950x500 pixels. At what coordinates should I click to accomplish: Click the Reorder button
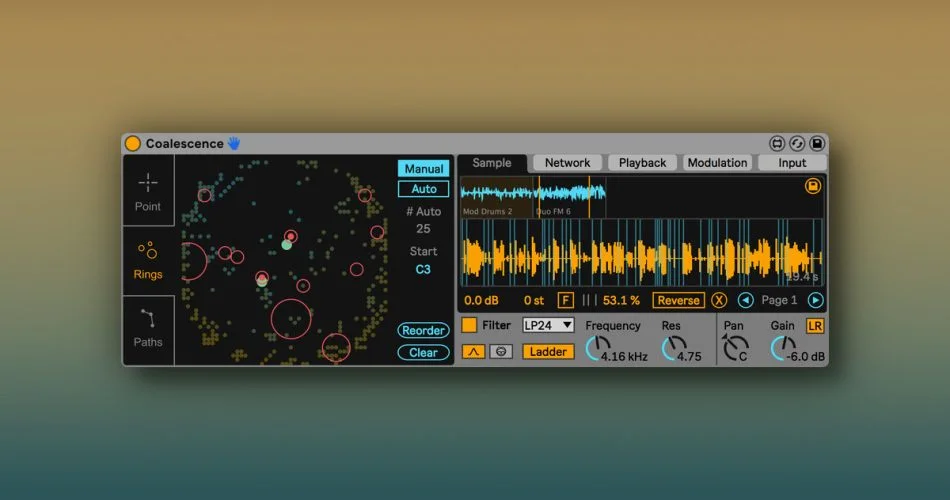pos(423,330)
